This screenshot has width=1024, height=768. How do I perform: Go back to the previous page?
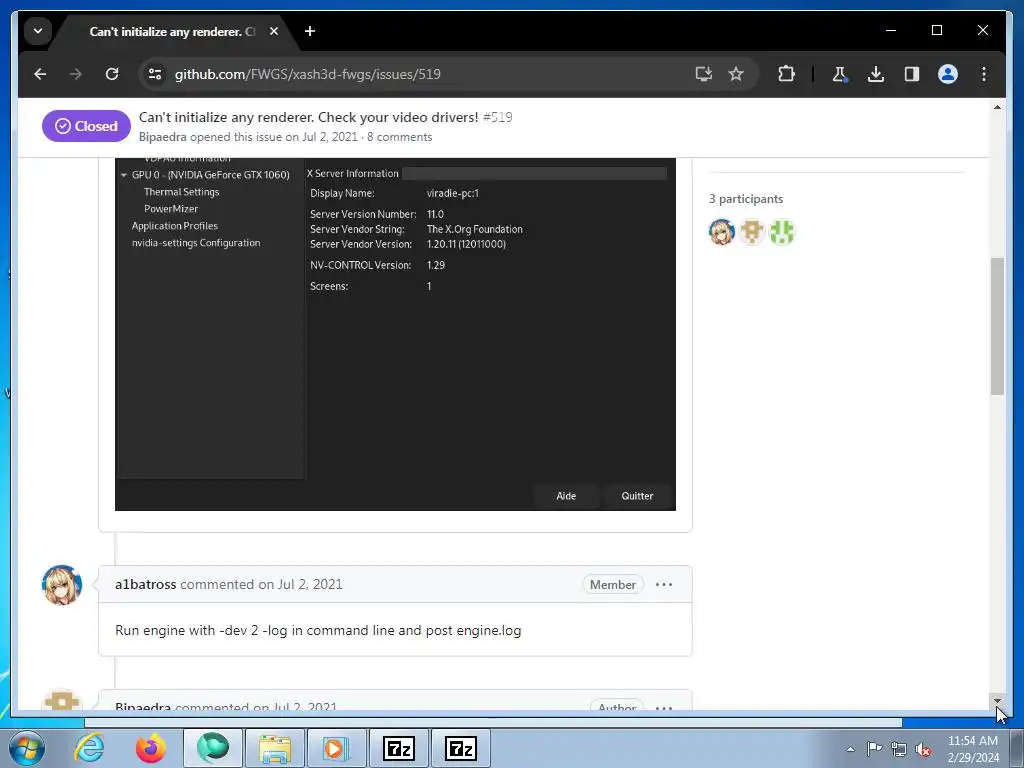pos(40,74)
